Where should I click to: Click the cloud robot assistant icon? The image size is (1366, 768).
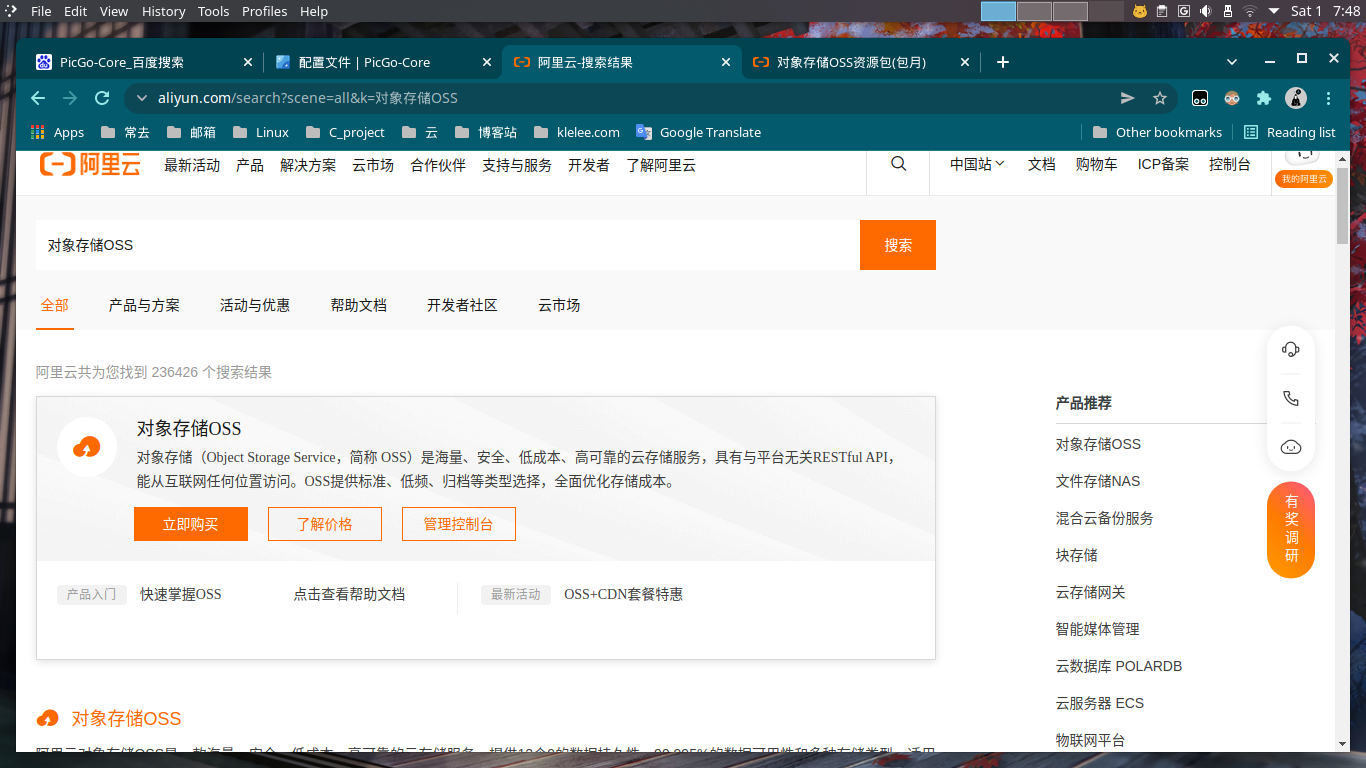(1290, 446)
